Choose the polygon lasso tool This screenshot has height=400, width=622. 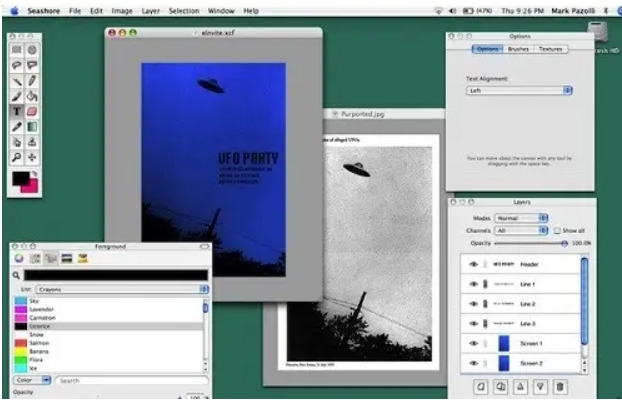click(x=32, y=65)
